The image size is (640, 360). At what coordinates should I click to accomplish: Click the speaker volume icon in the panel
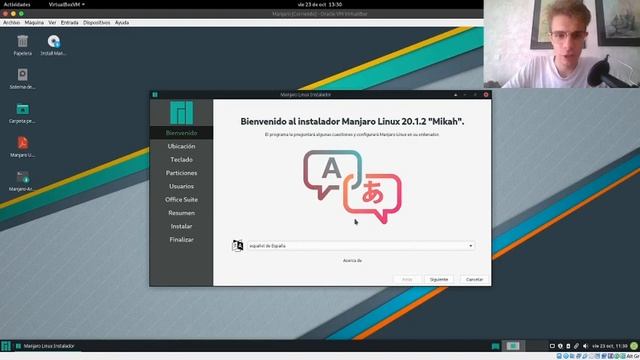tap(585, 346)
